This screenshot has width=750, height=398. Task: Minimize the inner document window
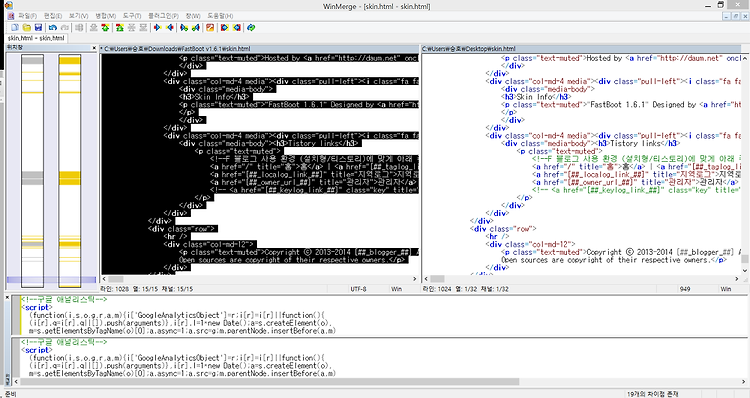coord(727,16)
